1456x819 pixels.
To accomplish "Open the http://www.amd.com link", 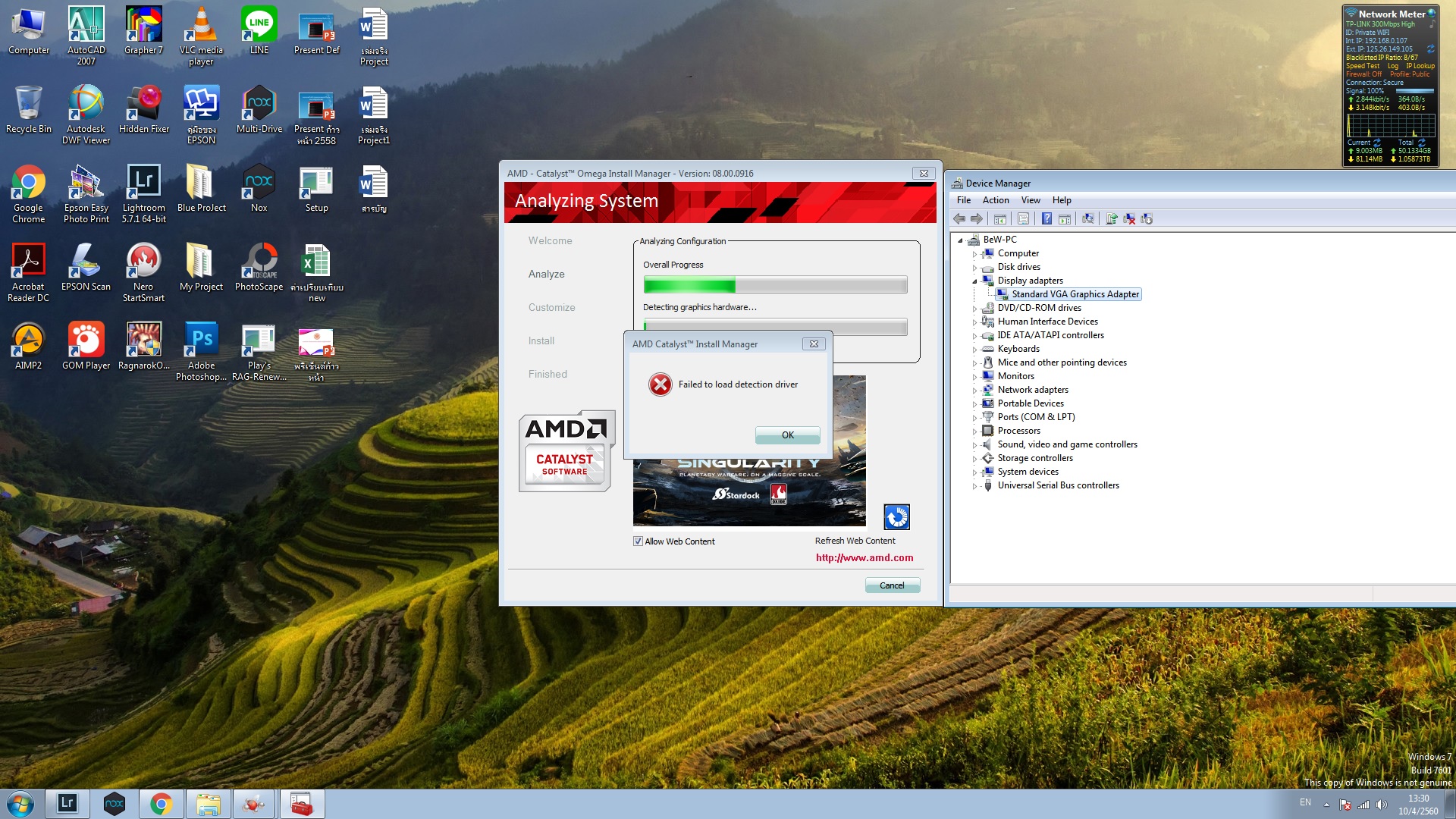I will coord(864,557).
